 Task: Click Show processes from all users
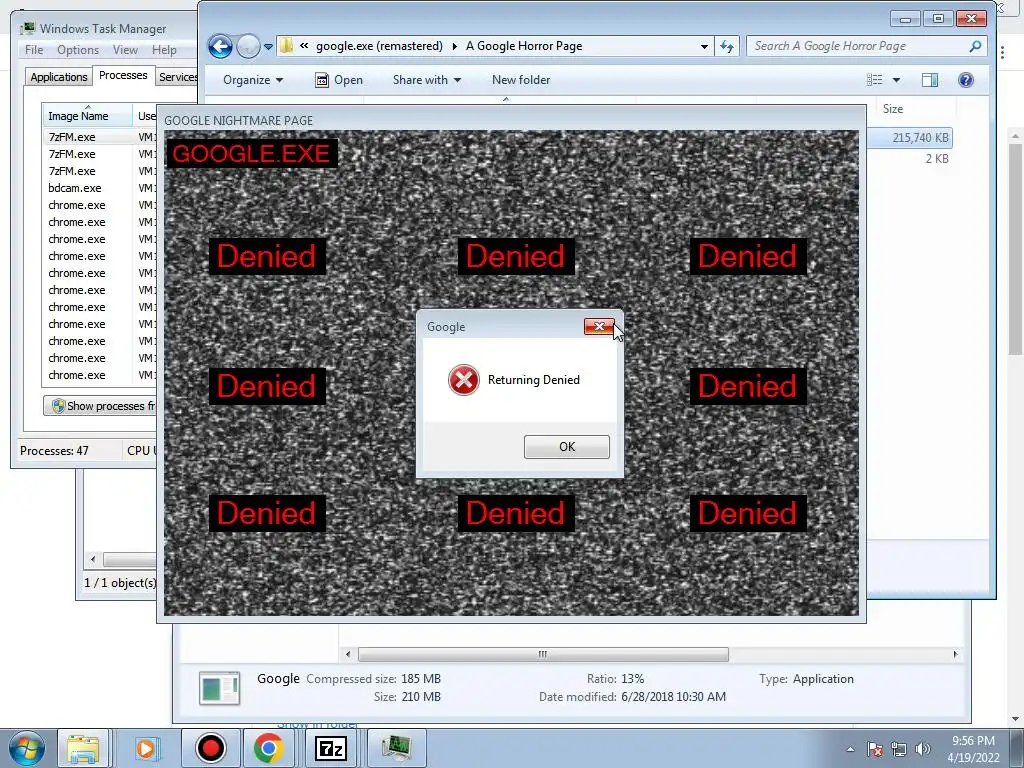[100, 406]
